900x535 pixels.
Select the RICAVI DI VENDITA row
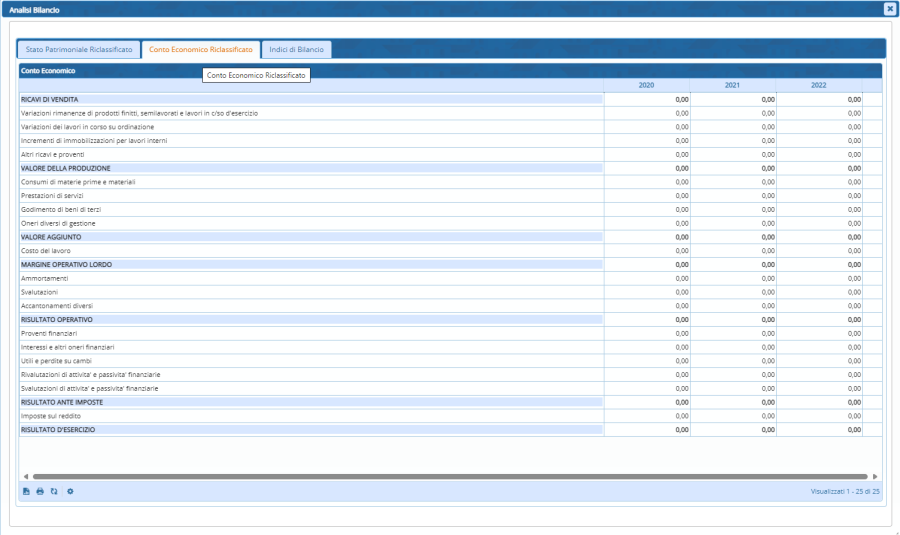(x=310, y=99)
